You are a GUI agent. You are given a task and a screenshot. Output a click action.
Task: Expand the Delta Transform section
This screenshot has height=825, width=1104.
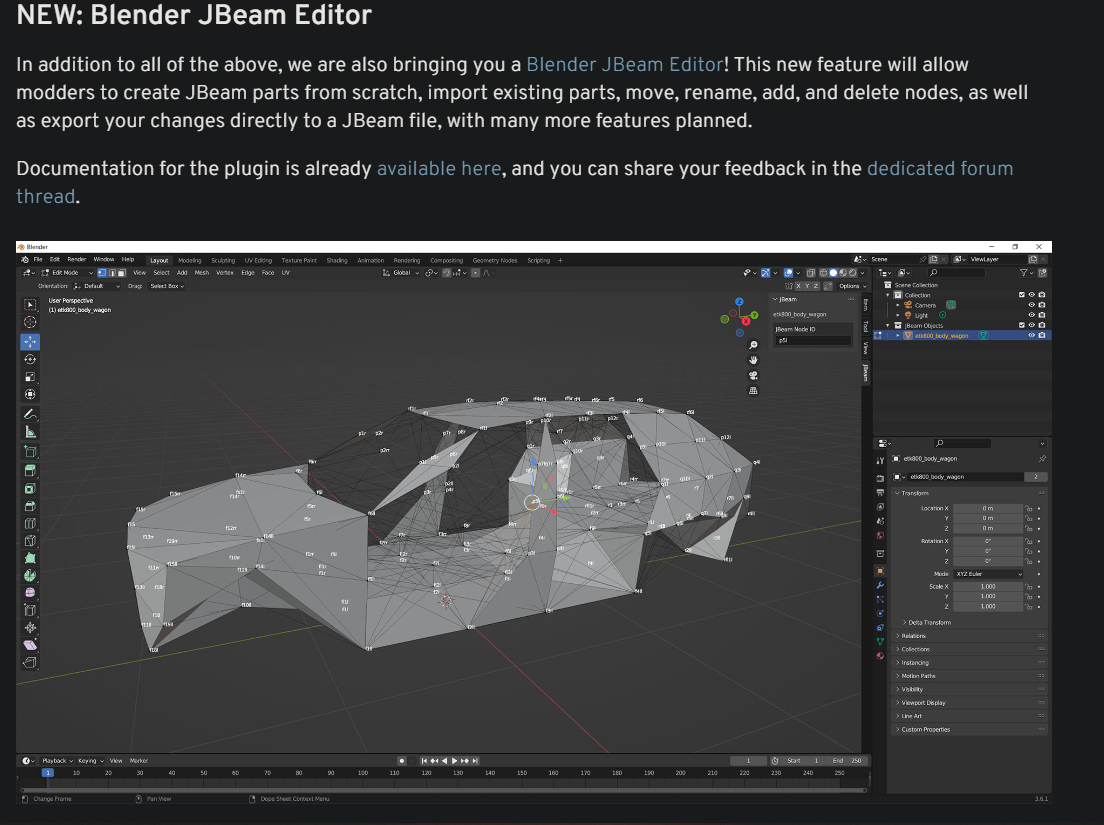(x=929, y=622)
